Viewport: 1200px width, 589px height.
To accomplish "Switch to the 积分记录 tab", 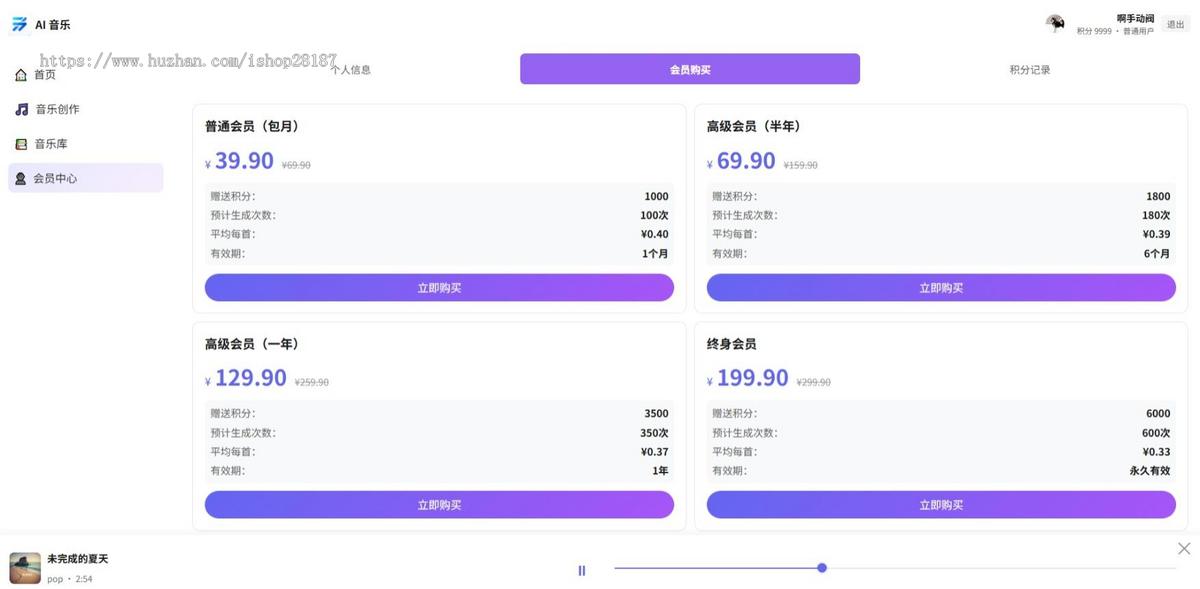I will [x=1029, y=69].
